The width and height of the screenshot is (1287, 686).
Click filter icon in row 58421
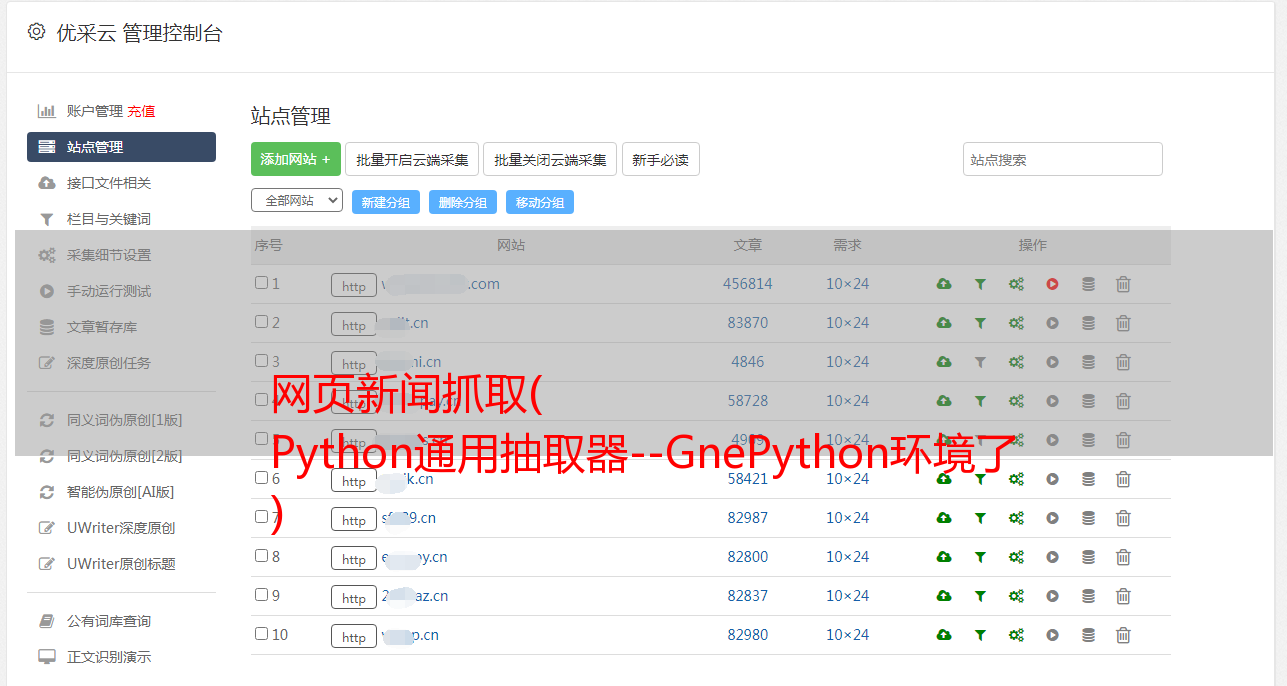pyautogui.click(x=980, y=479)
